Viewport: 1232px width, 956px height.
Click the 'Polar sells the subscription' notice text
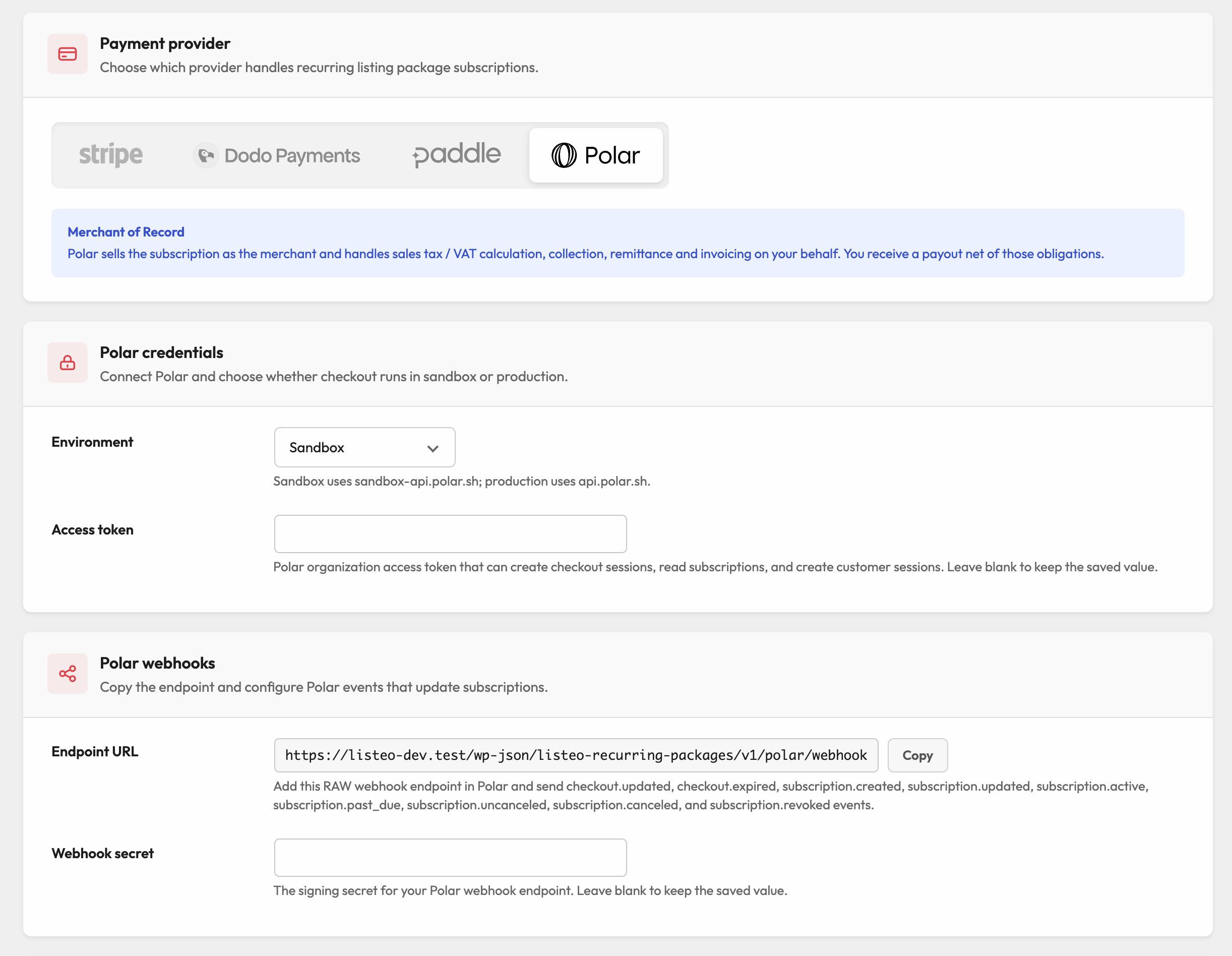tap(586, 254)
